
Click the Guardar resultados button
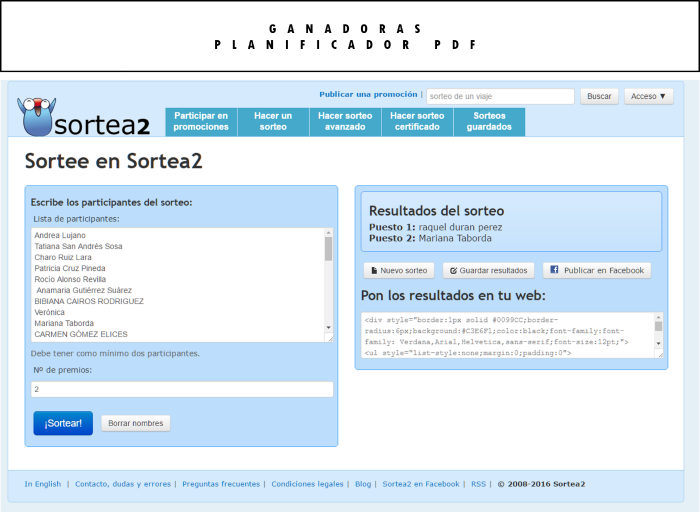[x=488, y=271]
